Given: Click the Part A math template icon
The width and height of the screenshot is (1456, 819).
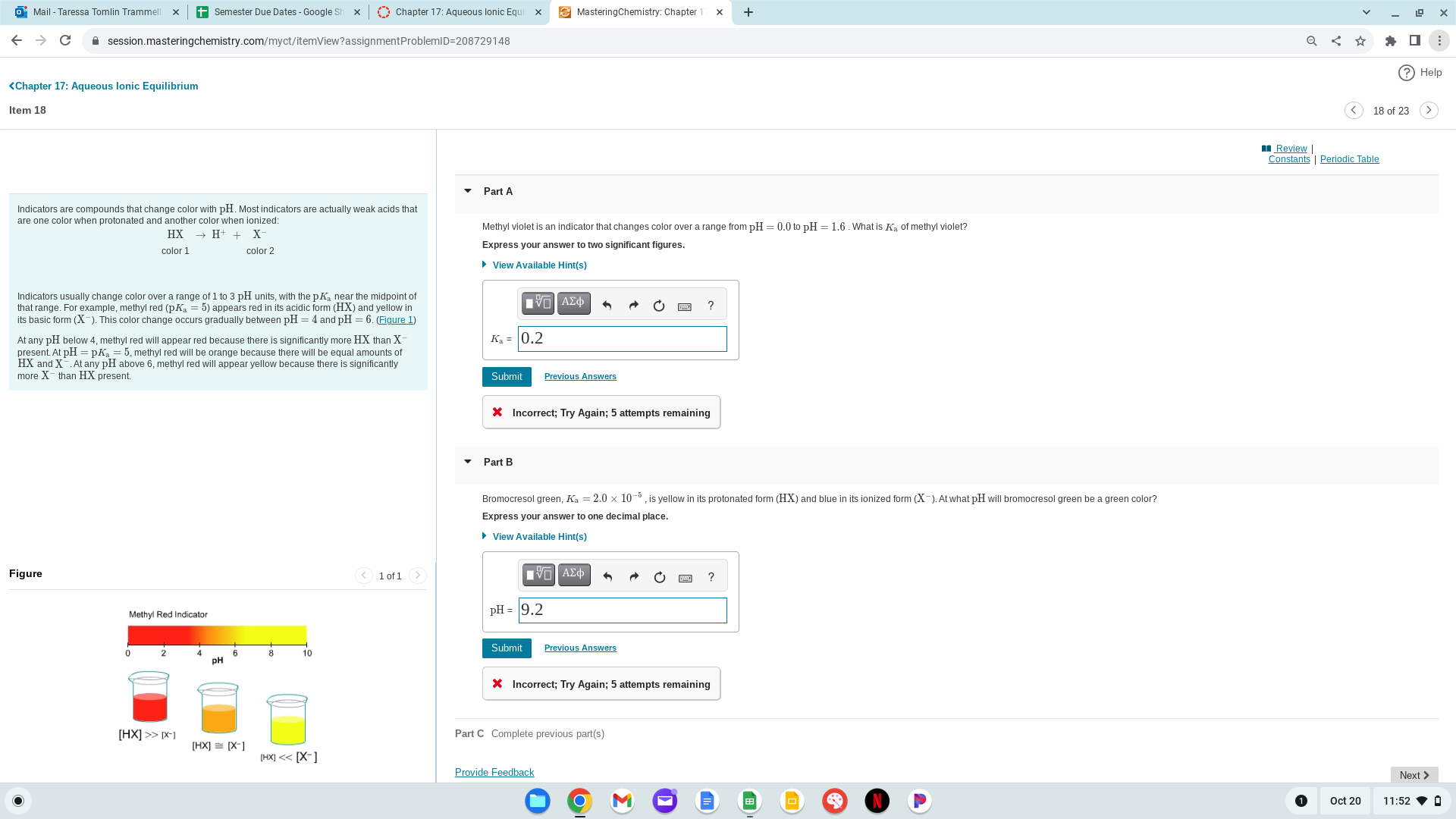Looking at the screenshot, I should click(x=538, y=303).
